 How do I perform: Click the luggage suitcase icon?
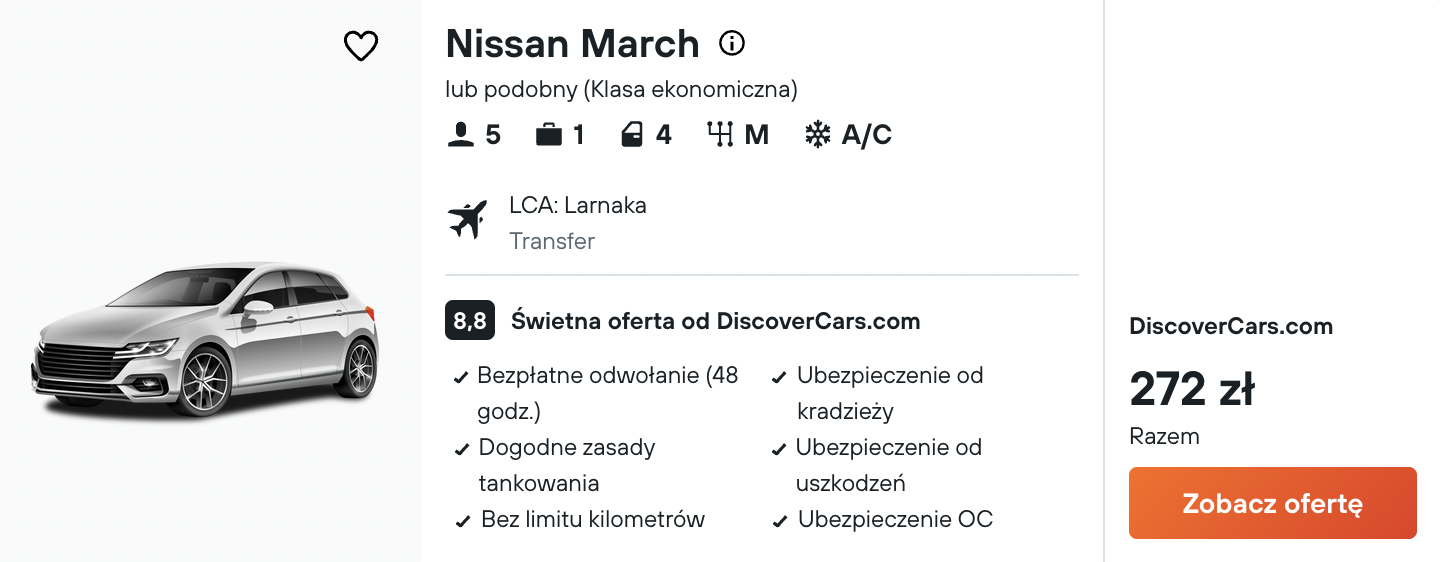[549, 134]
